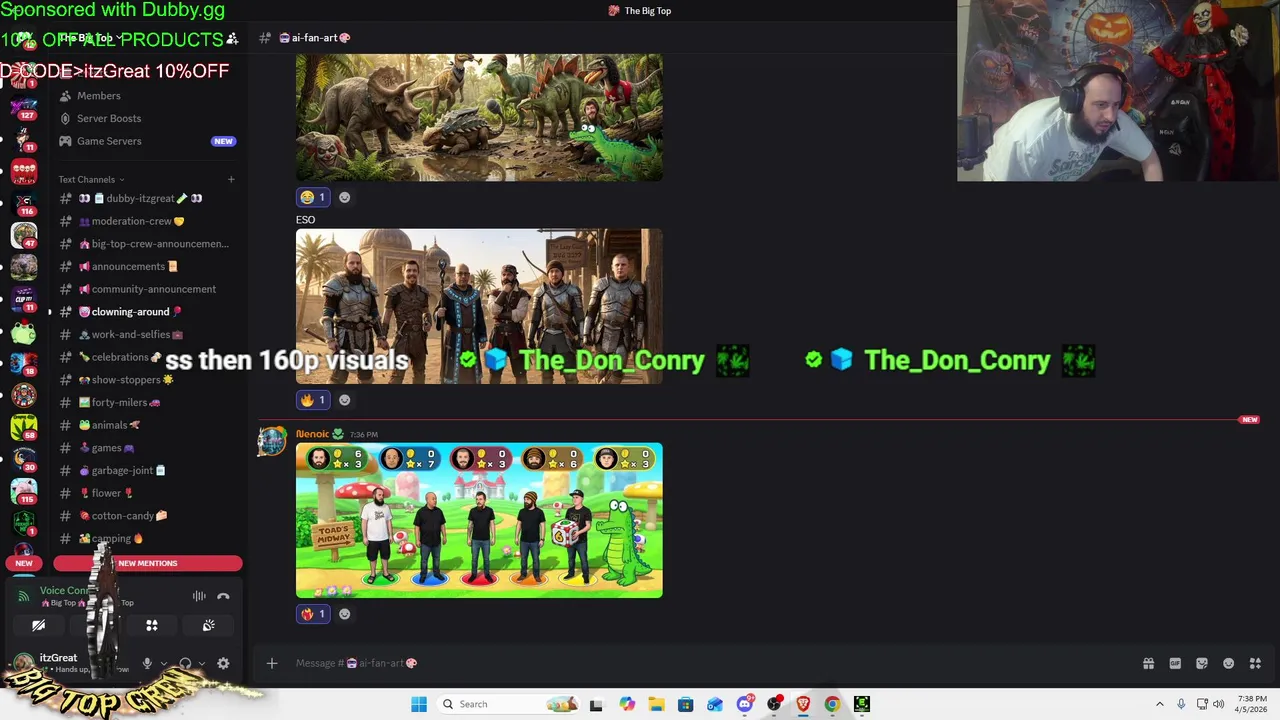Enlarge the dinosaur fan art image
This screenshot has width=1280, height=720.
[479, 118]
